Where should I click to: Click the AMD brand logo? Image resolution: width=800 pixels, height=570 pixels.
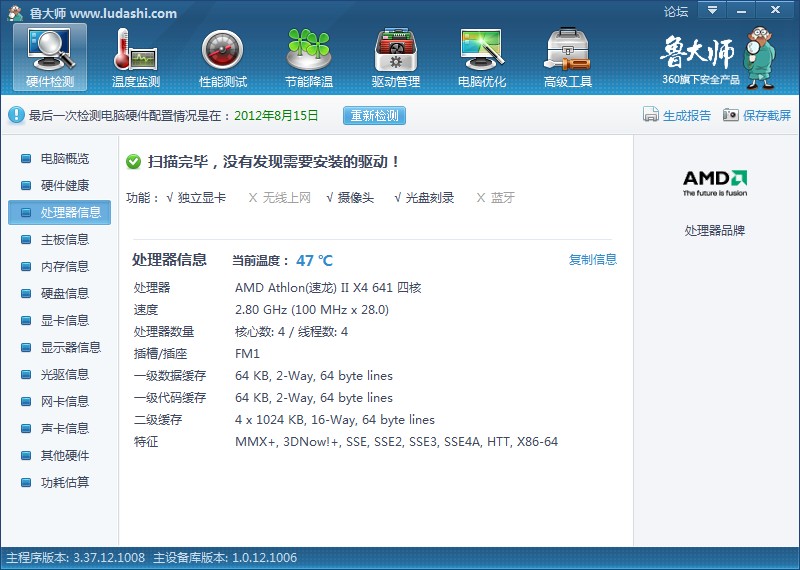point(715,183)
